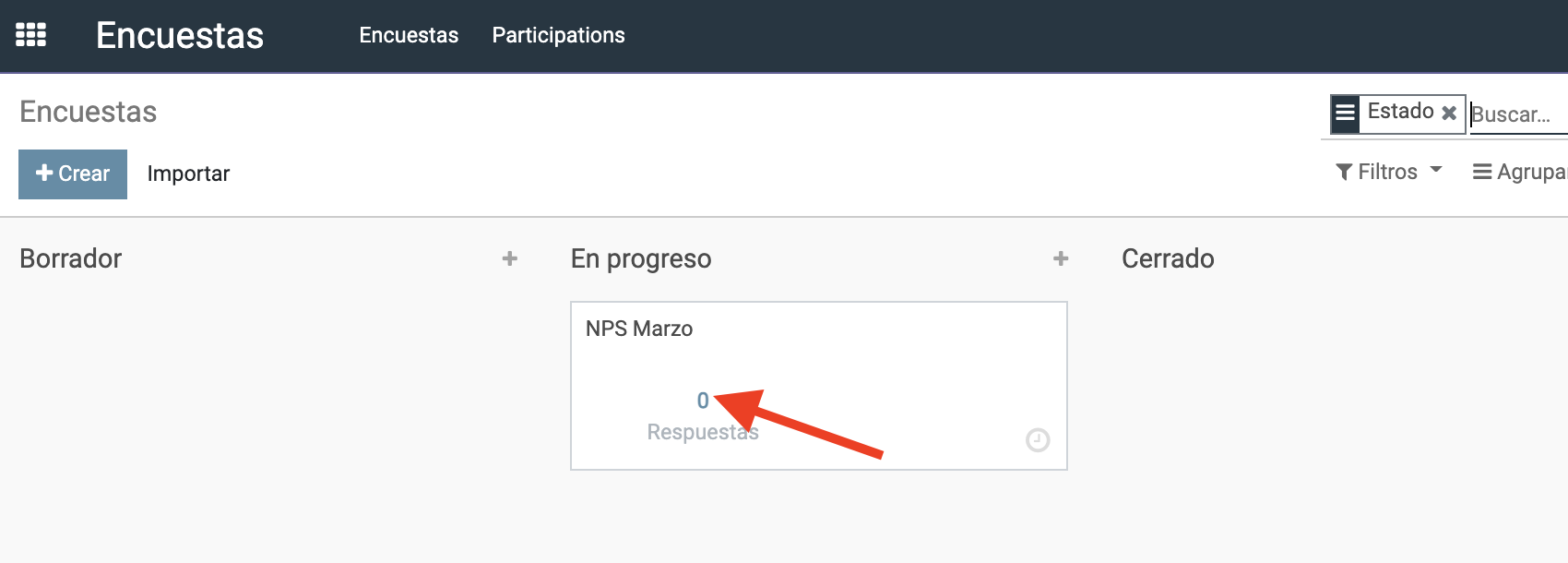Screen dimensions: 1568x563
Task: Expand the Filtros dropdown arrow
Action: point(1436,170)
